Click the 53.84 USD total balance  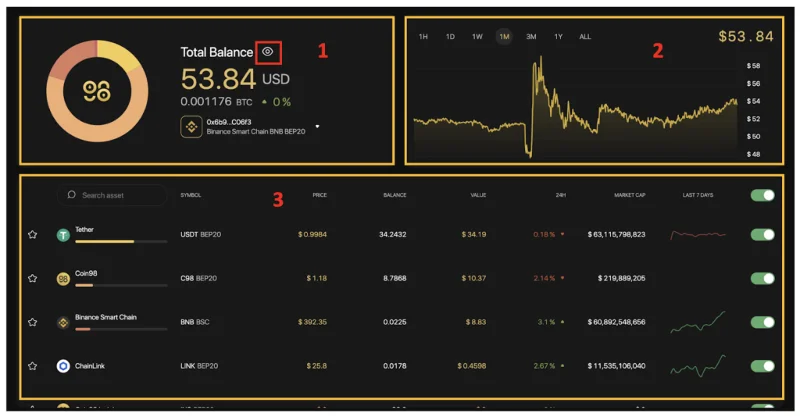point(235,79)
